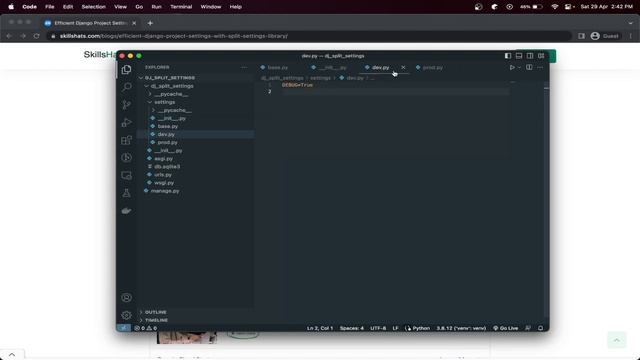Open the Selection menu
Viewport: 640px width, 360px height.
93,7
